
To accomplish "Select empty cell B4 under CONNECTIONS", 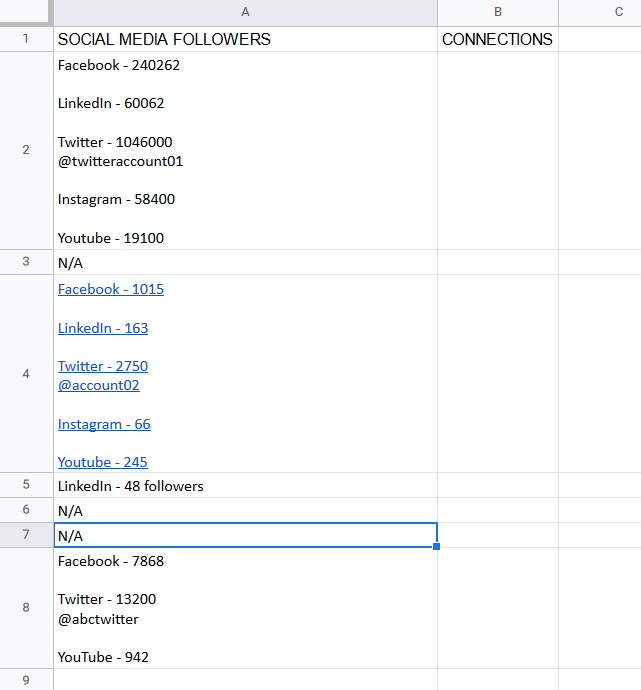I will point(498,374).
